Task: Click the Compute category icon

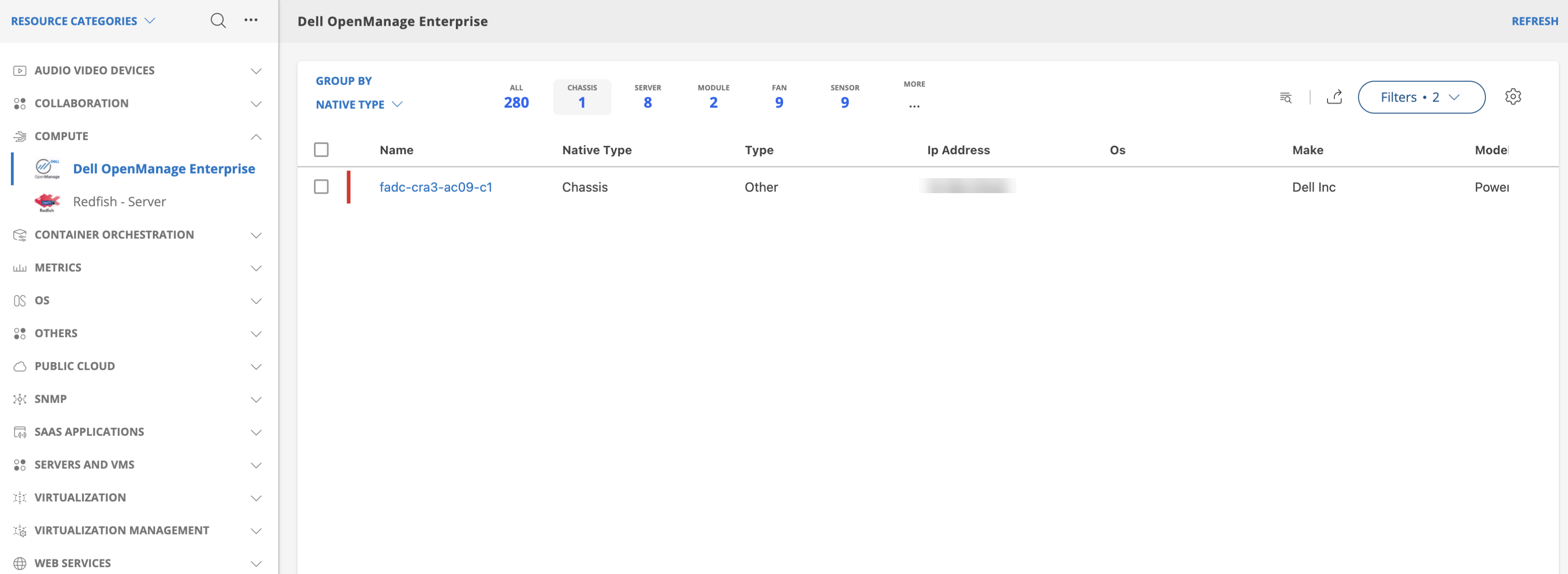Action: click(x=19, y=136)
